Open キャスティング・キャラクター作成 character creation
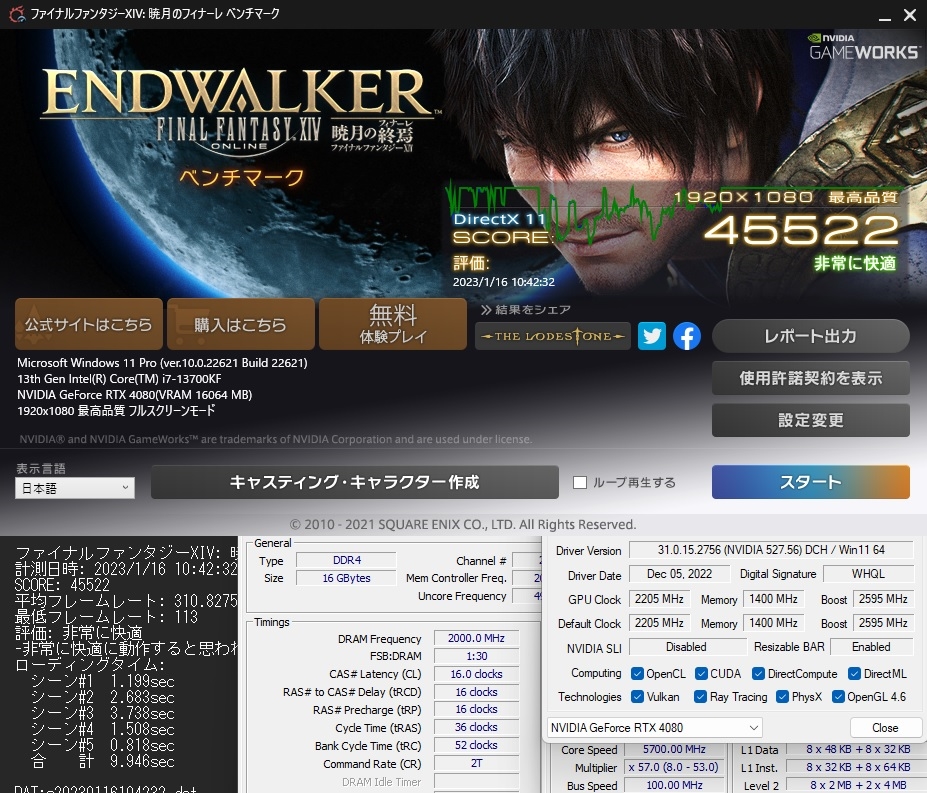 (x=355, y=482)
